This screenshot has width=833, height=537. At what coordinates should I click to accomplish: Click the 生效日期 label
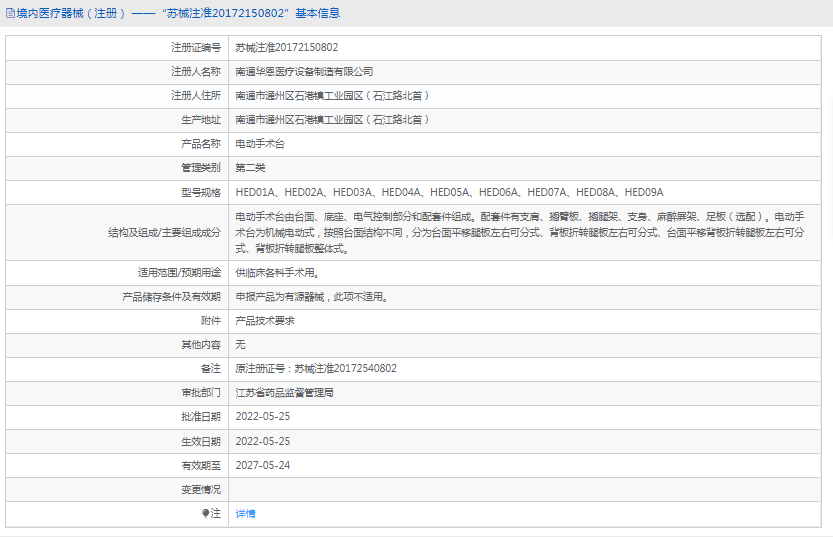pyautogui.click(x=201, y=441)
